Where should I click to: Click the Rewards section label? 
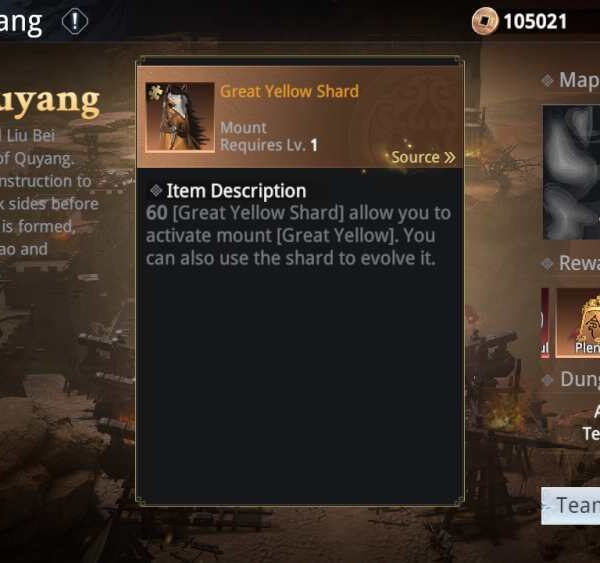pyautogui.click(x=579, y=263)
